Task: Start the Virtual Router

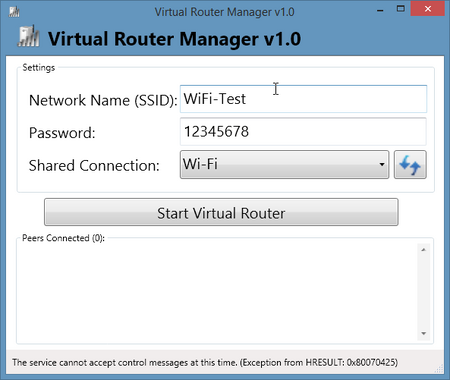Action: pyautogui.click(x=221, y=212)
